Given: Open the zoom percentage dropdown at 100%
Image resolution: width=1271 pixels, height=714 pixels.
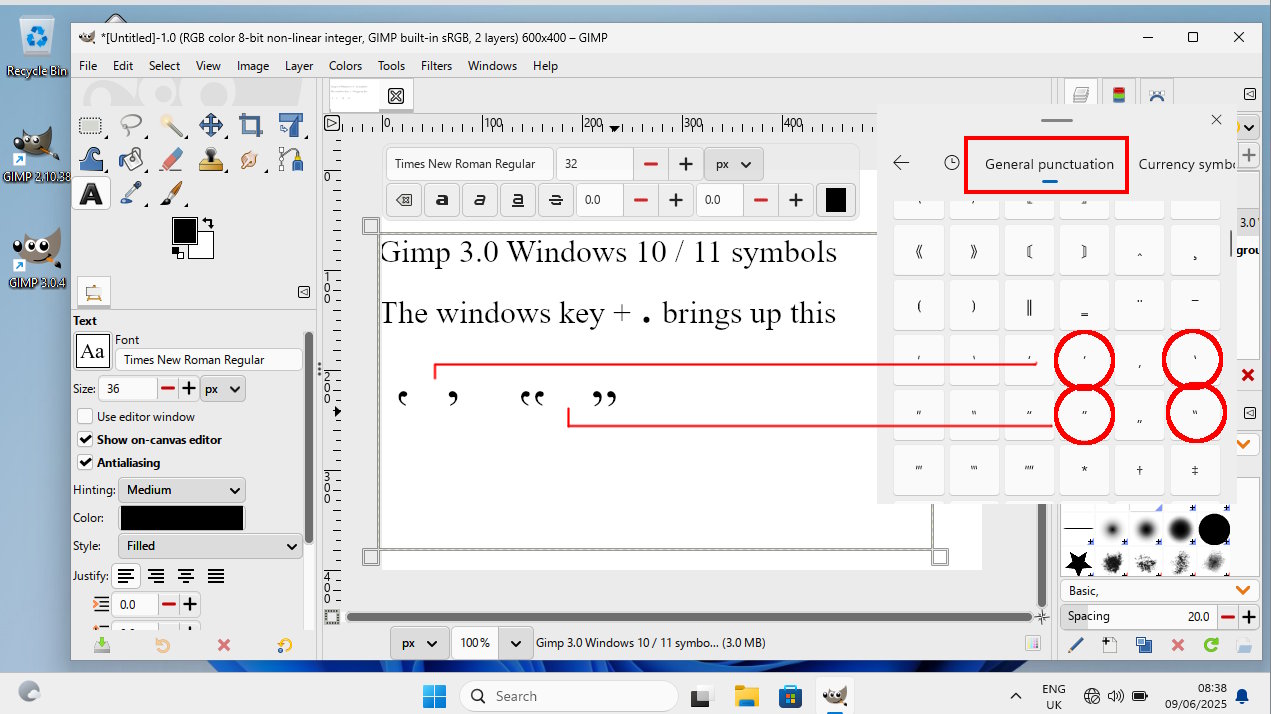Looking at the screenshot, I should (x=515, y=643).
